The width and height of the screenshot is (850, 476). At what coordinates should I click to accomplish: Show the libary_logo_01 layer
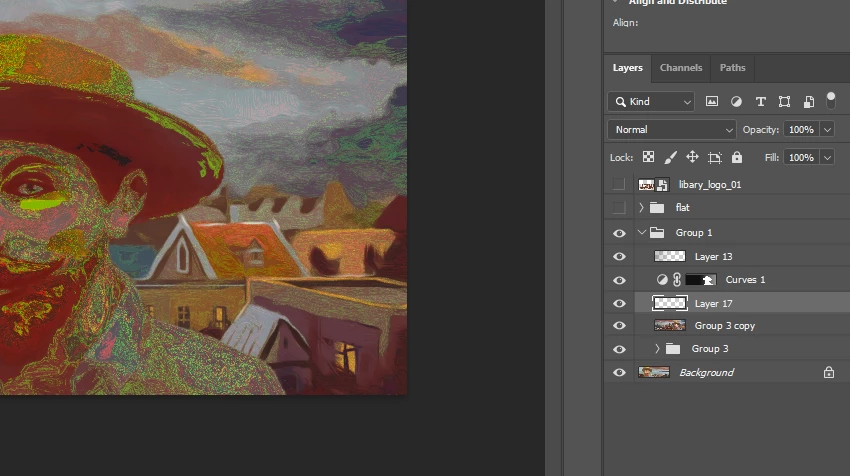(x=619, y=185)
